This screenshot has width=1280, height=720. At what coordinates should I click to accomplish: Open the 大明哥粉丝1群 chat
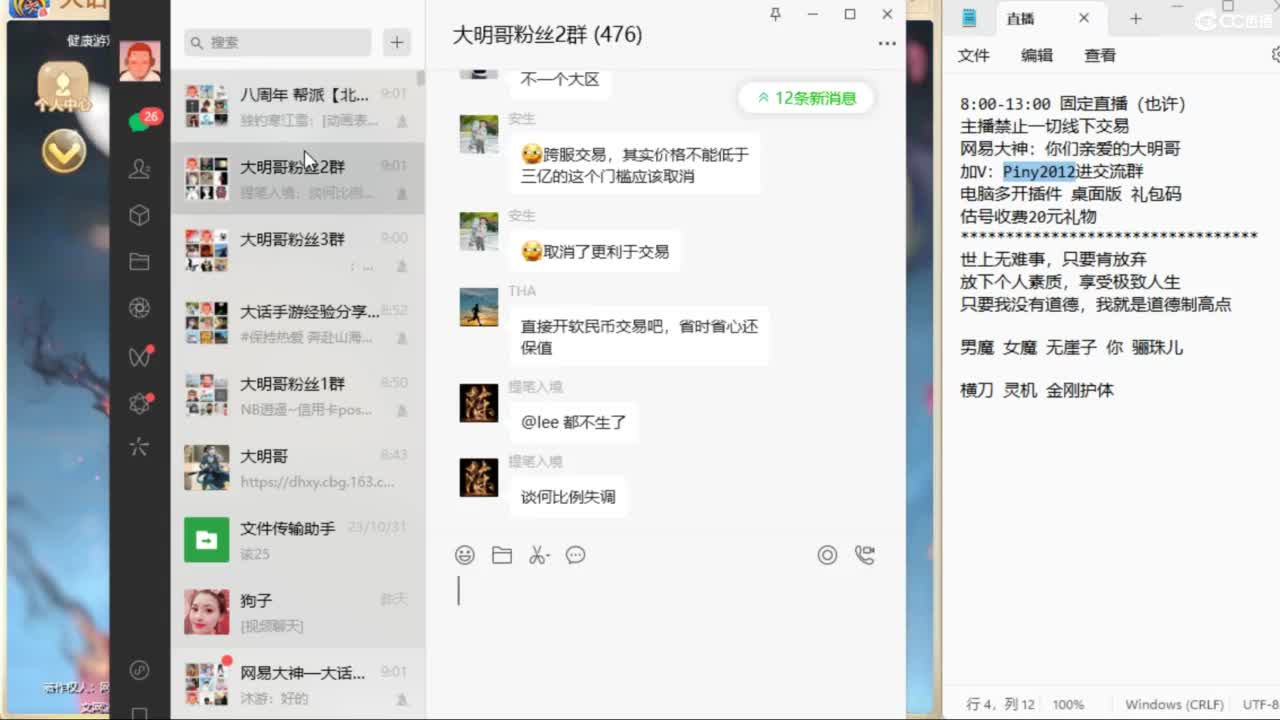(x=298, y=394)
